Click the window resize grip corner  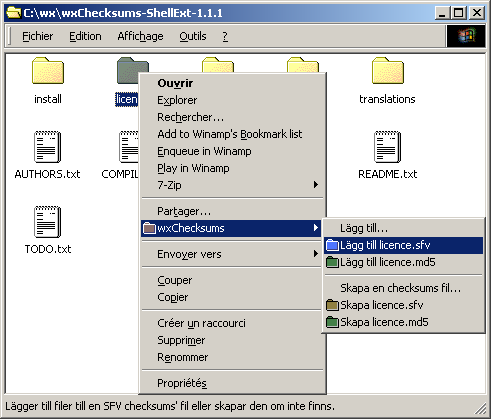(x=480, y=408)
